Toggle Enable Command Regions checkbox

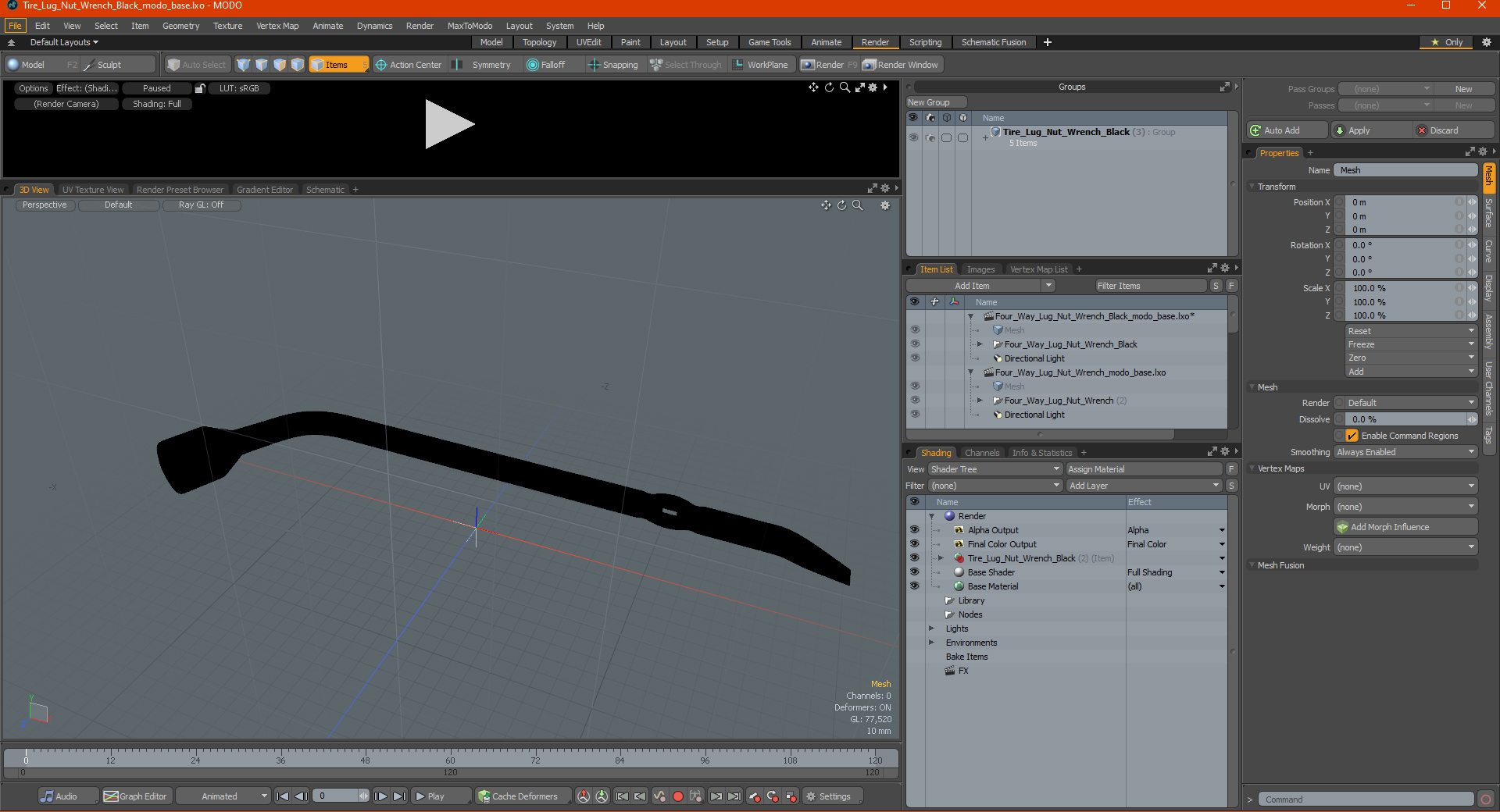pyautogui.click(x=1352, y=436)
